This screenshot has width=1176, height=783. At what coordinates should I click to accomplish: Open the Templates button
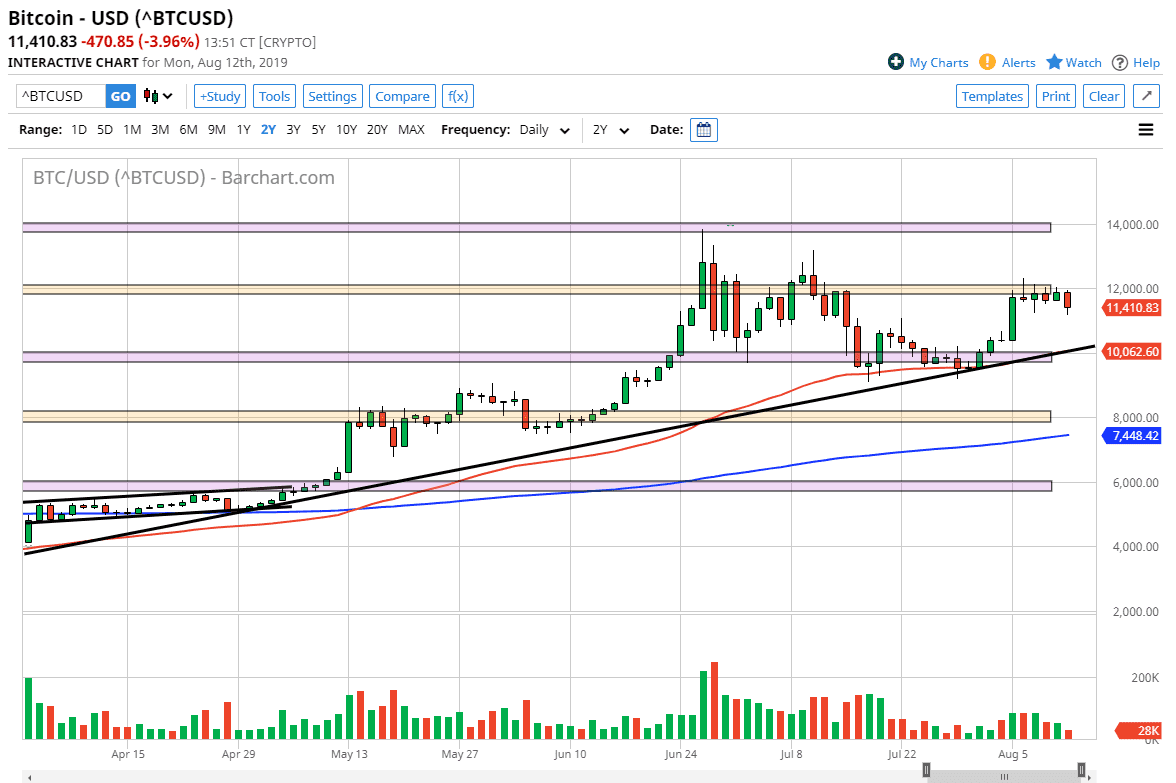[992, 96]
